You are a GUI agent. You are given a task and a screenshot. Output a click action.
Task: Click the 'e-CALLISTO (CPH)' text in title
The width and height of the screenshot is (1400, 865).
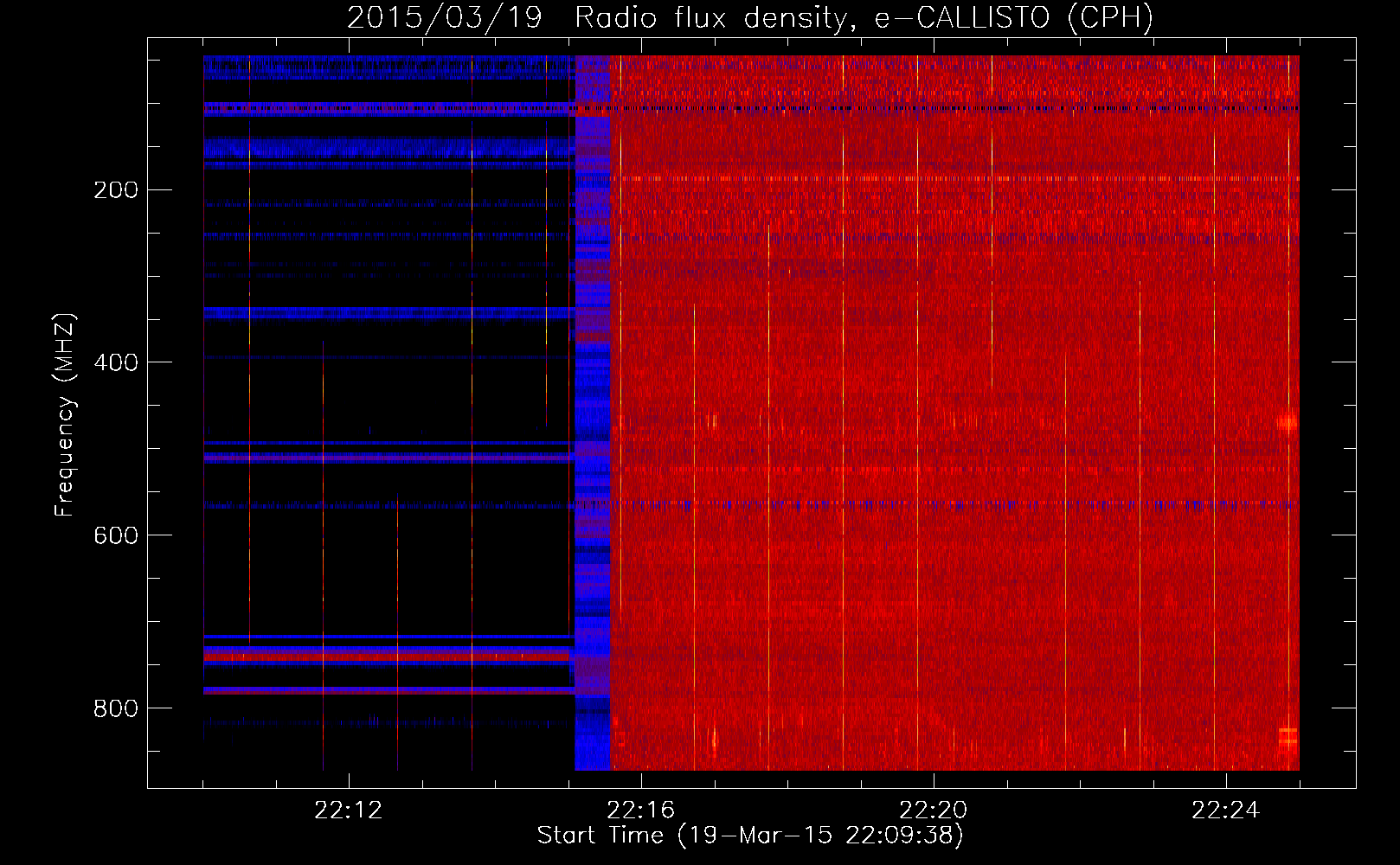(x=1014, y=17)
